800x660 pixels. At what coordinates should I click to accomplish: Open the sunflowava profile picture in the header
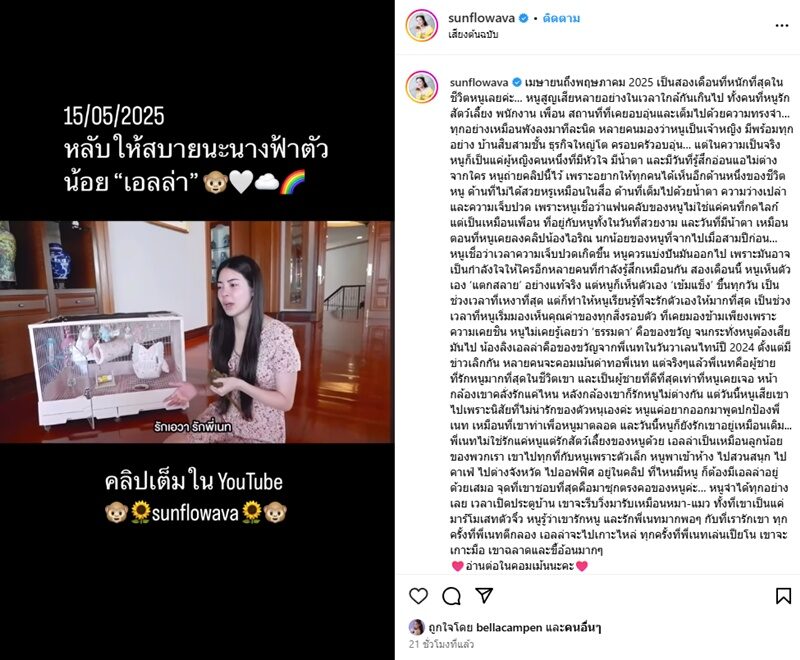422,26
